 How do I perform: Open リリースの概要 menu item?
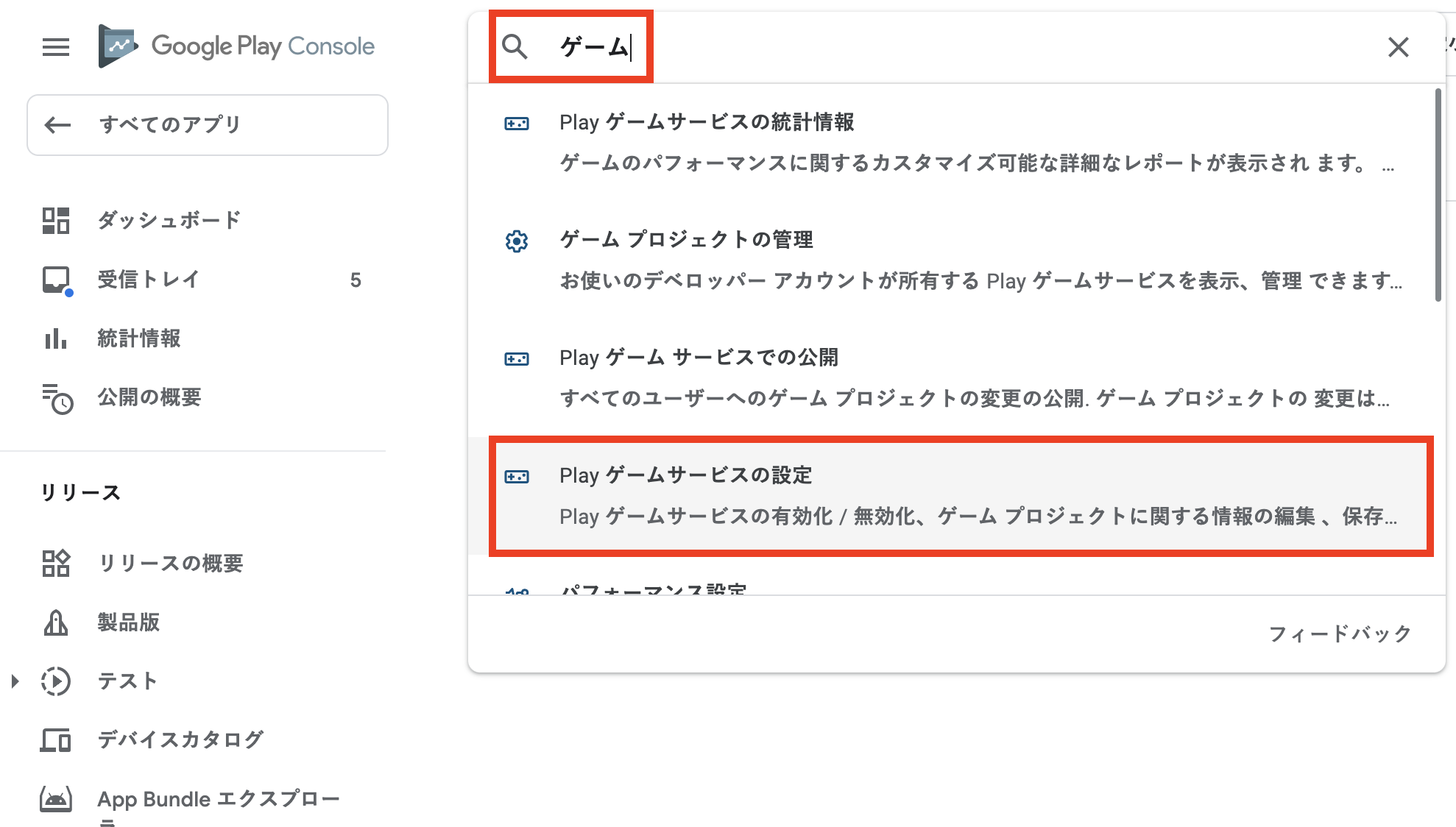[x=171, y=564]
